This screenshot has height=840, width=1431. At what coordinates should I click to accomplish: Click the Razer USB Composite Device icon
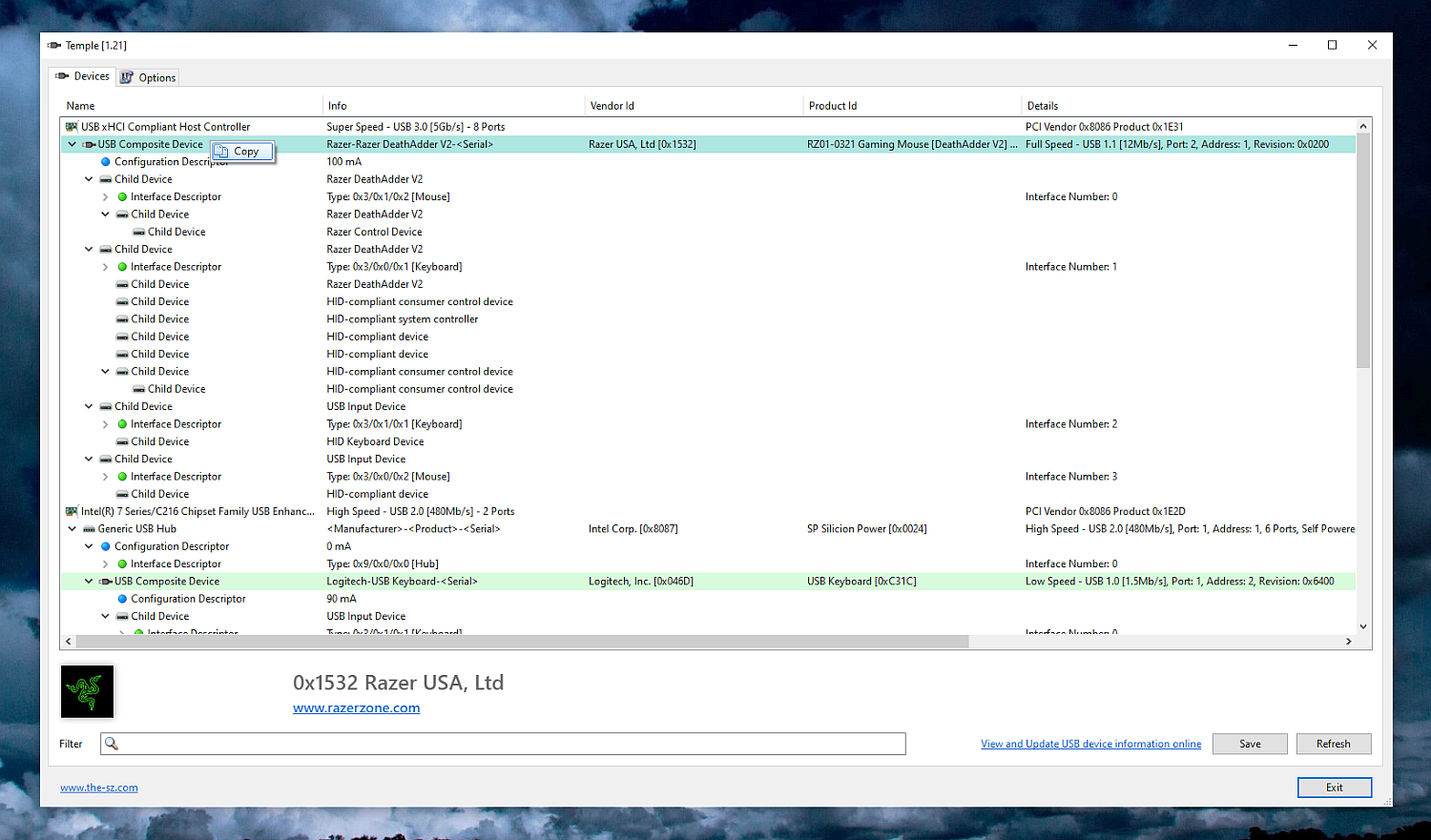coord(89,145)
